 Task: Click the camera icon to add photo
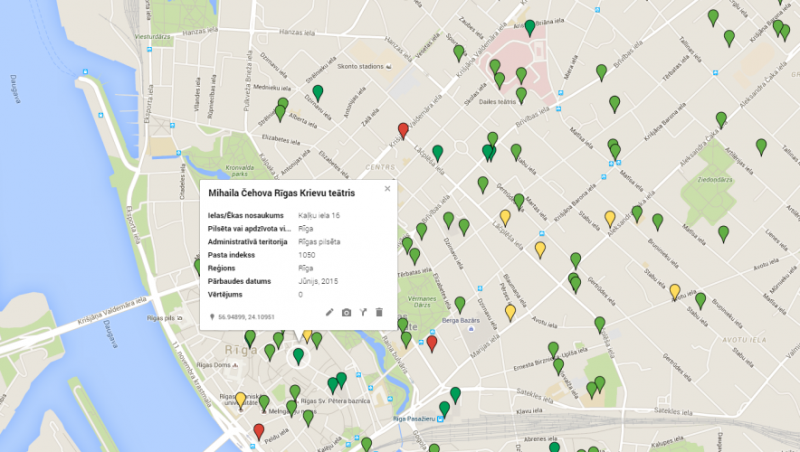[x=346, y=313]
